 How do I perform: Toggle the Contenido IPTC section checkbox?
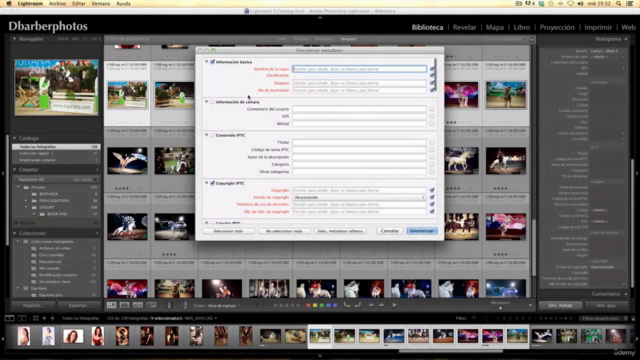tap(213, 135)
